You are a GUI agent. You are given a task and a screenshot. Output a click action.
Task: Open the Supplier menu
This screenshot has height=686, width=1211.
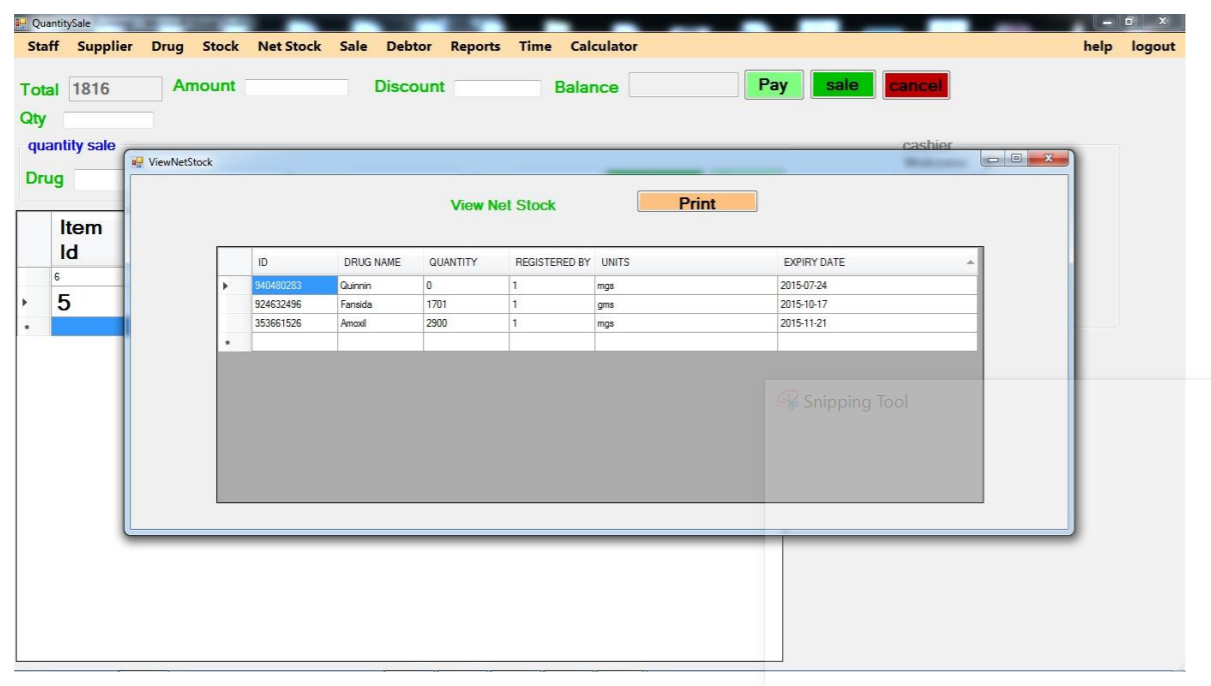(105, 46)
